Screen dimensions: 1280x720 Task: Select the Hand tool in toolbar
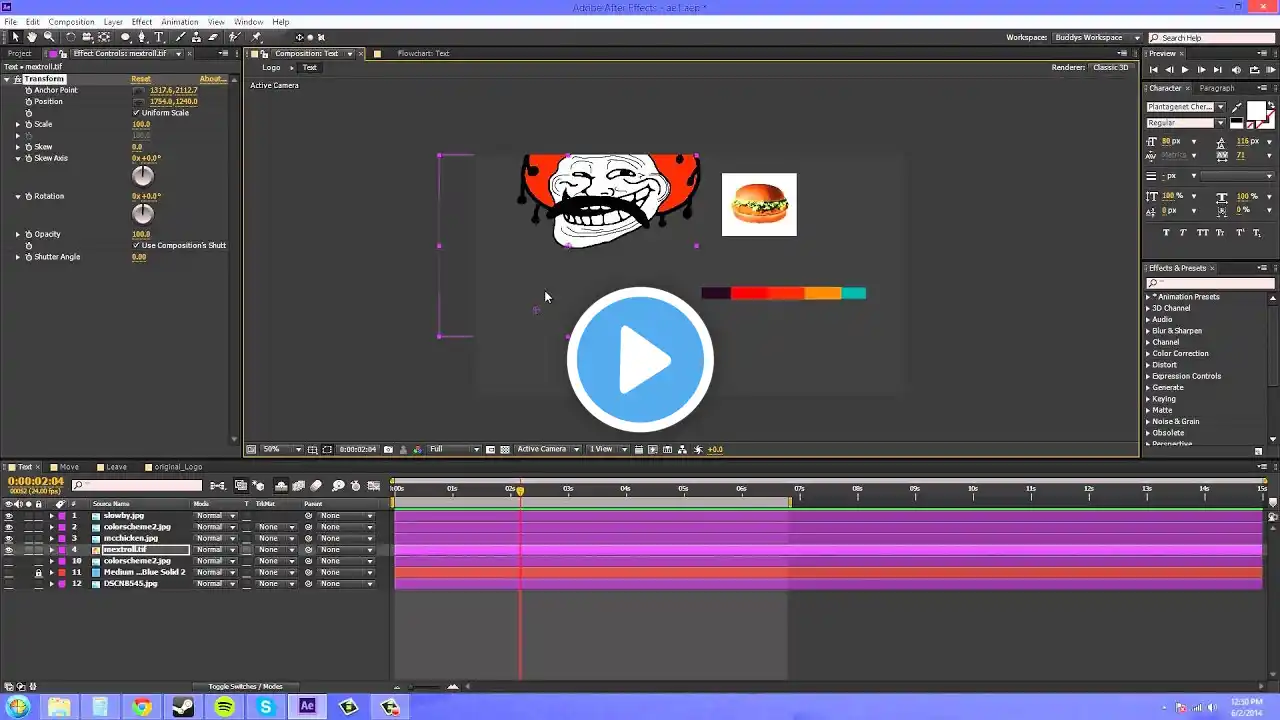[31, 37]
